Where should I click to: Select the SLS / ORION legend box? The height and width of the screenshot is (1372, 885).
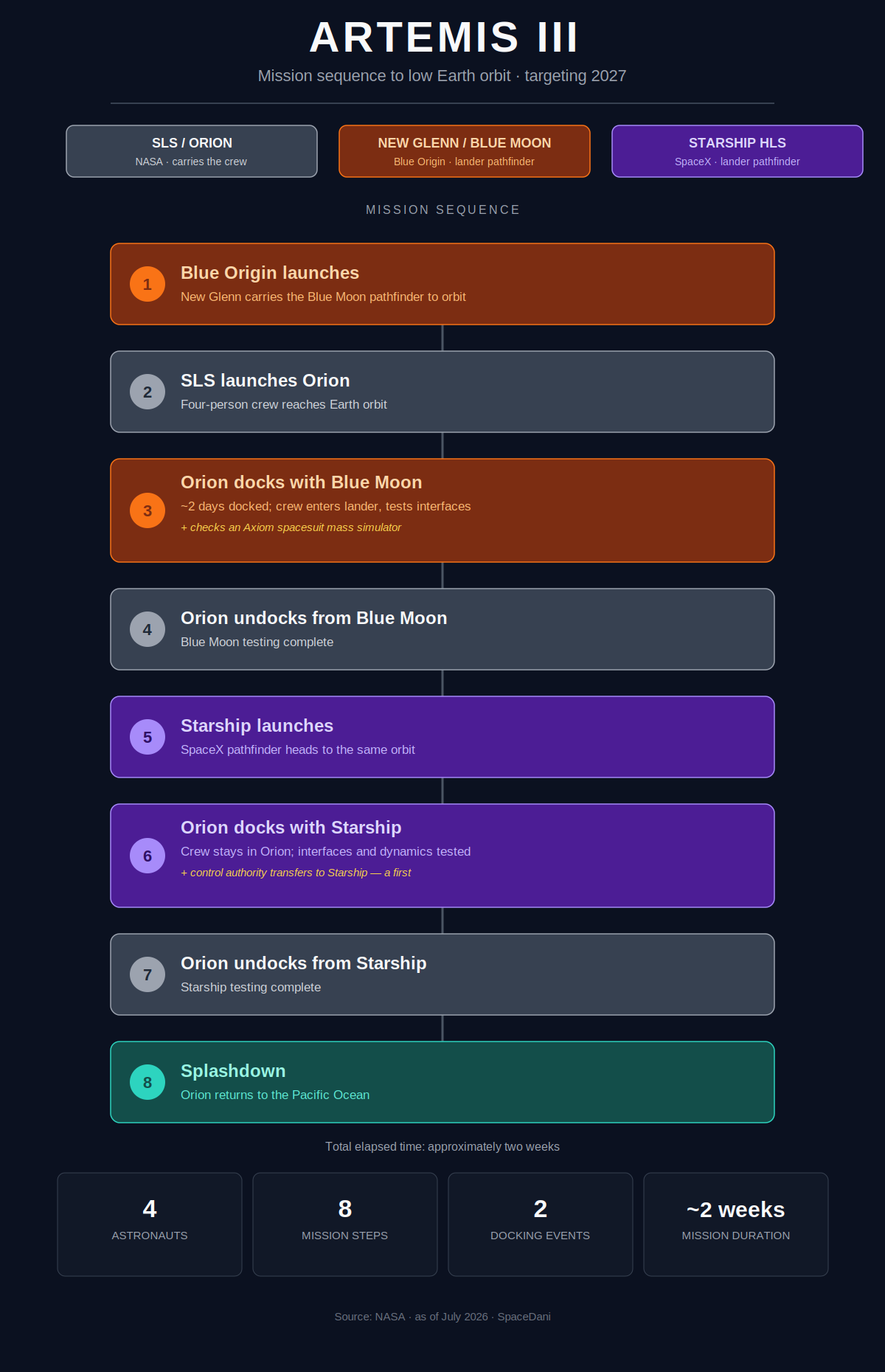click(x=192, y=151)
